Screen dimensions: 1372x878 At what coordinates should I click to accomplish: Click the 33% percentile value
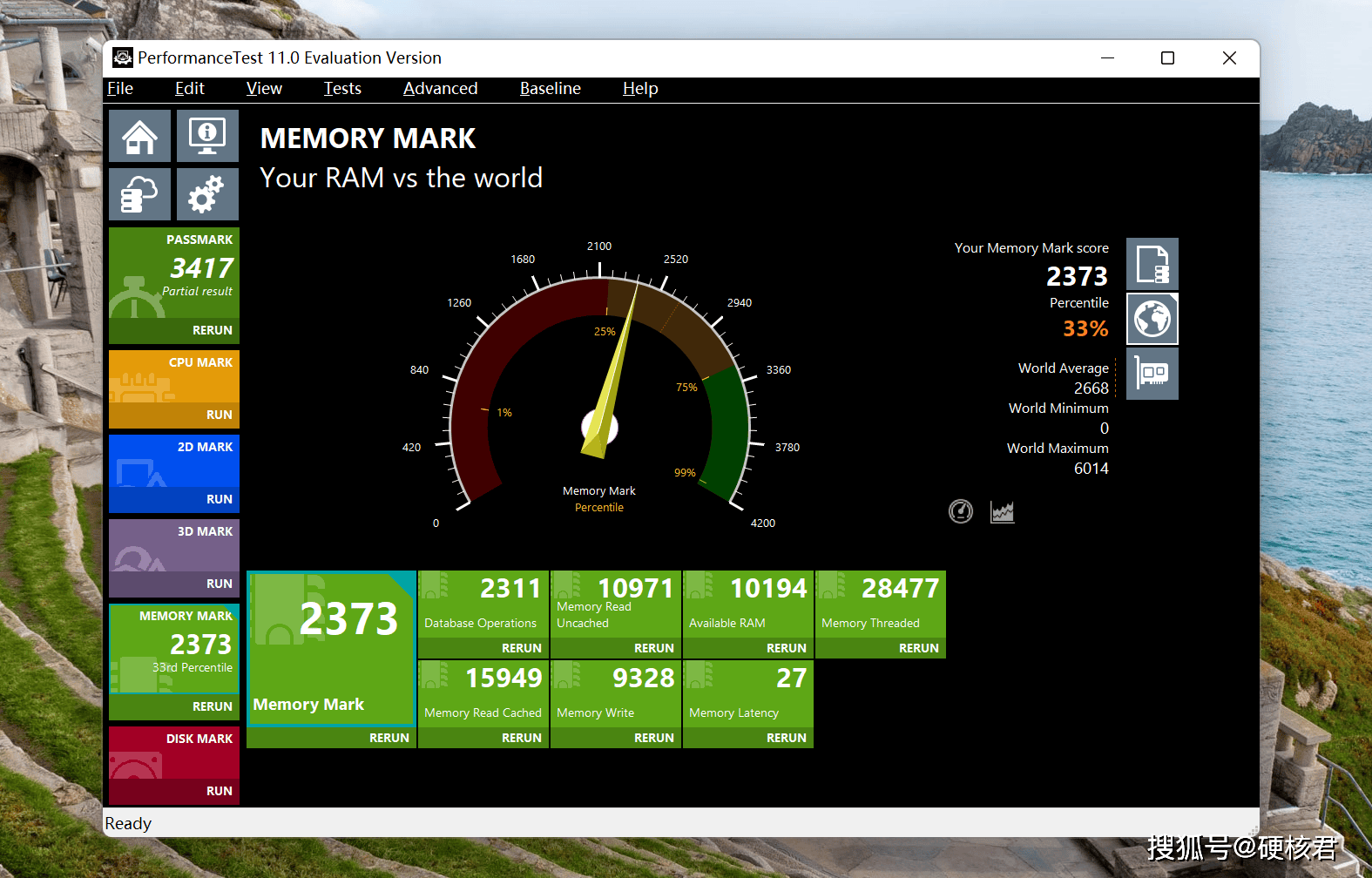click(x=1085, y=328)
